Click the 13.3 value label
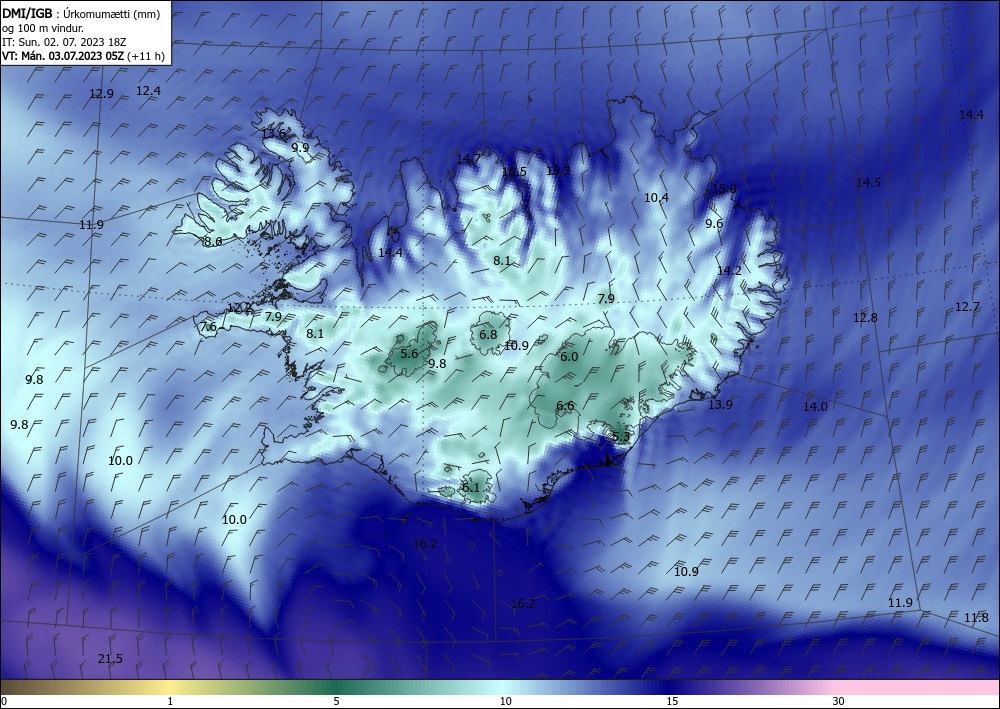 (x=559, y=170)
